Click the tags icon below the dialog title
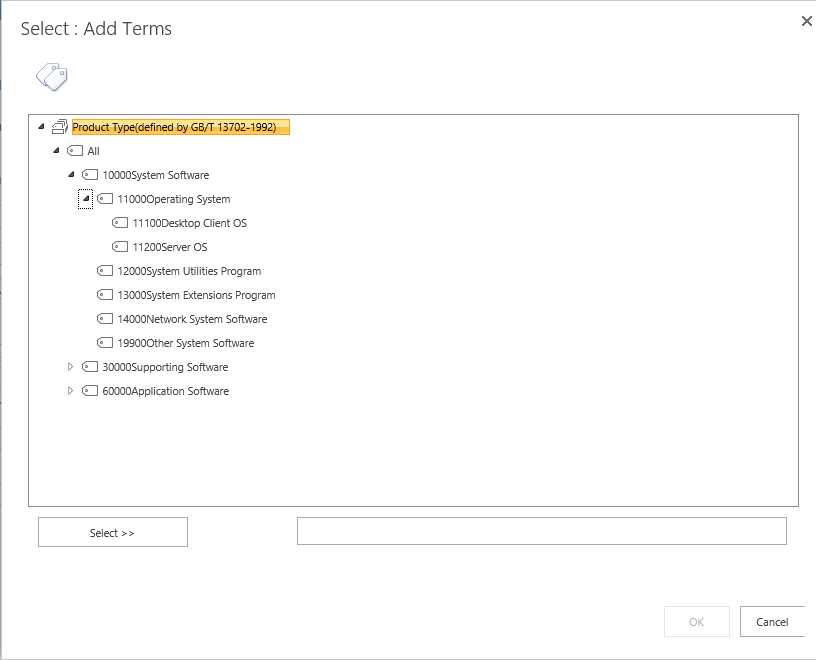Viewport: 816px width, 660px height. 51,77
